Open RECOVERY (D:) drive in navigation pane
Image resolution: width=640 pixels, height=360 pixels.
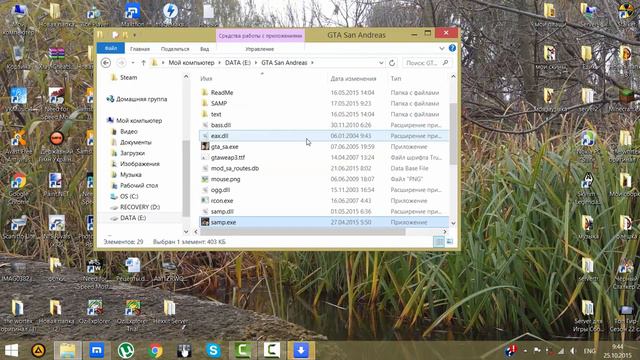tap(140, 207)
